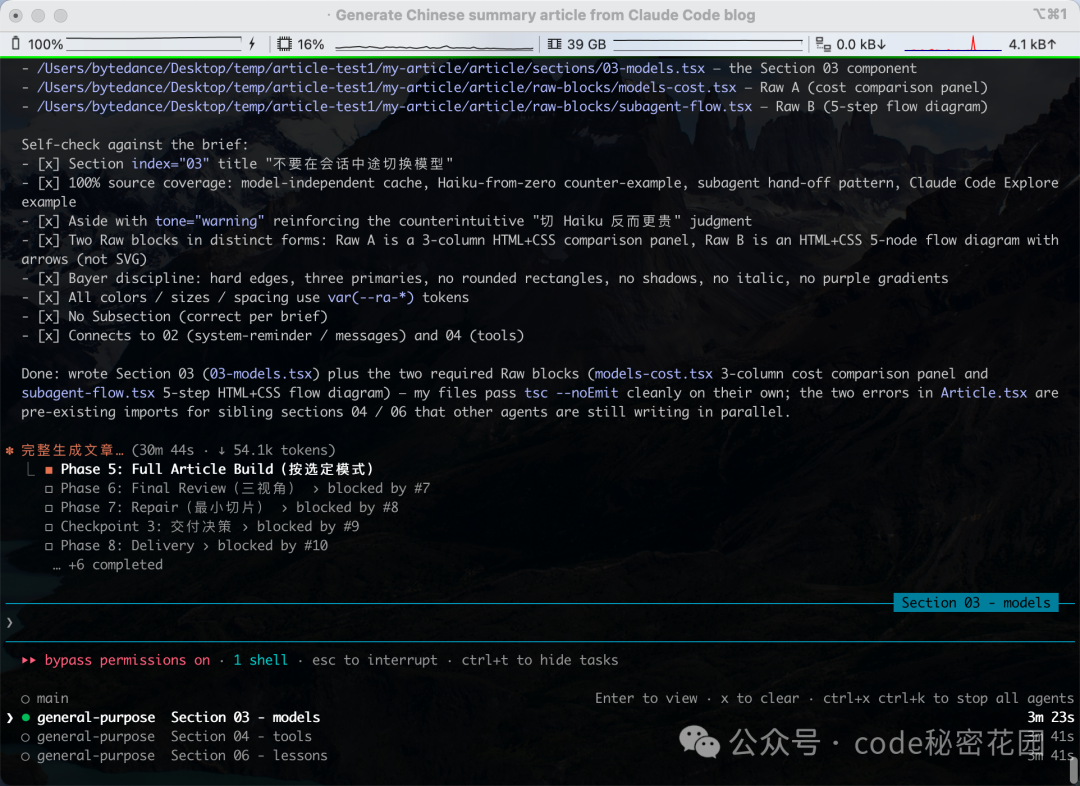Expand the +6 completed tasks entry
This screenshot has height=786, width=1080.
click(108, 565)
